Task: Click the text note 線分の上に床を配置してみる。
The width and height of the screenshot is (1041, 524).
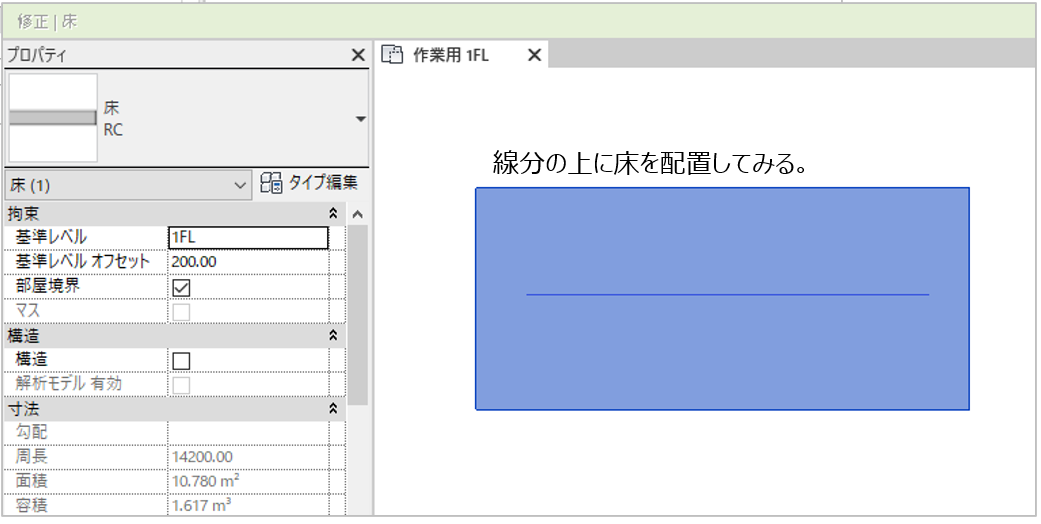Action: point(650,163)
